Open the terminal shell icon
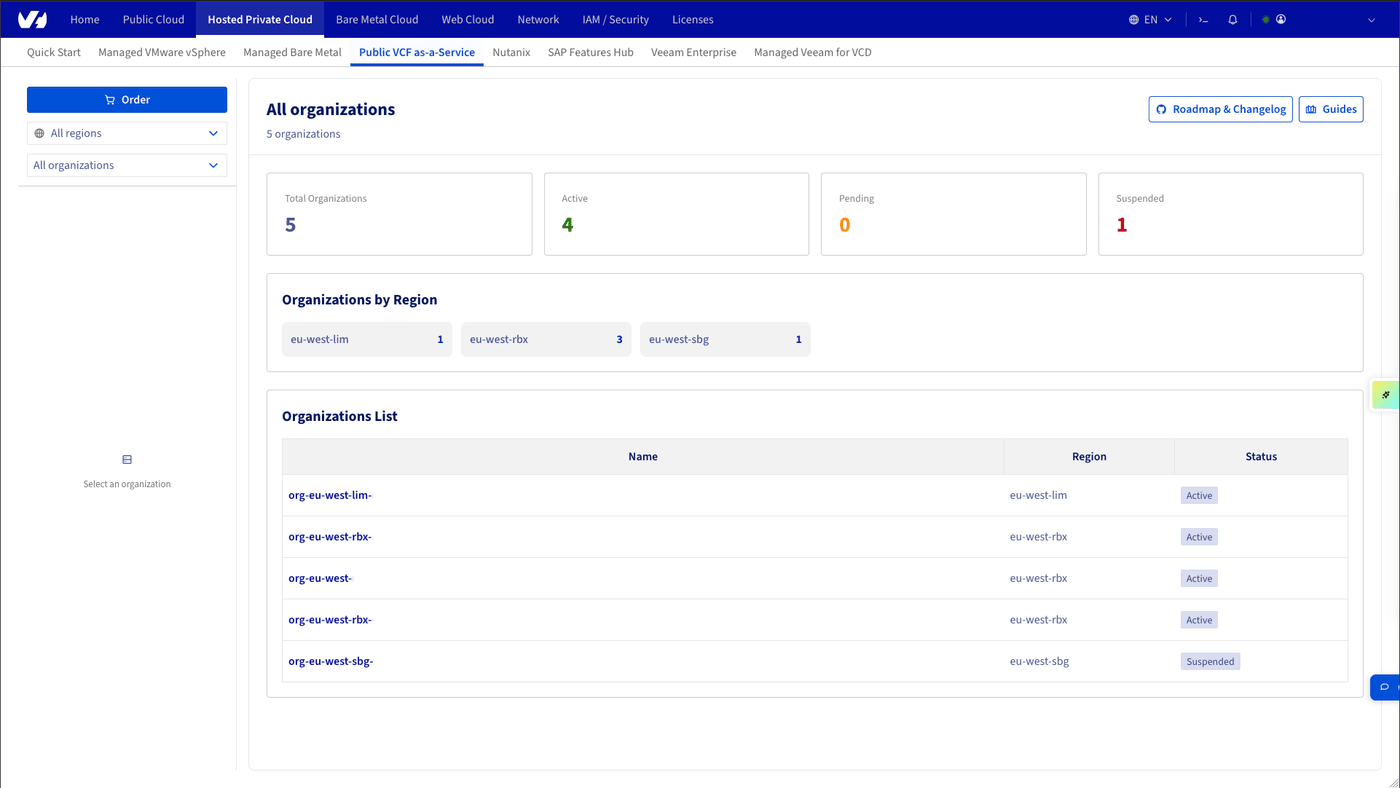Viewport: 1400px width, 788px height. pos(1203,19)
